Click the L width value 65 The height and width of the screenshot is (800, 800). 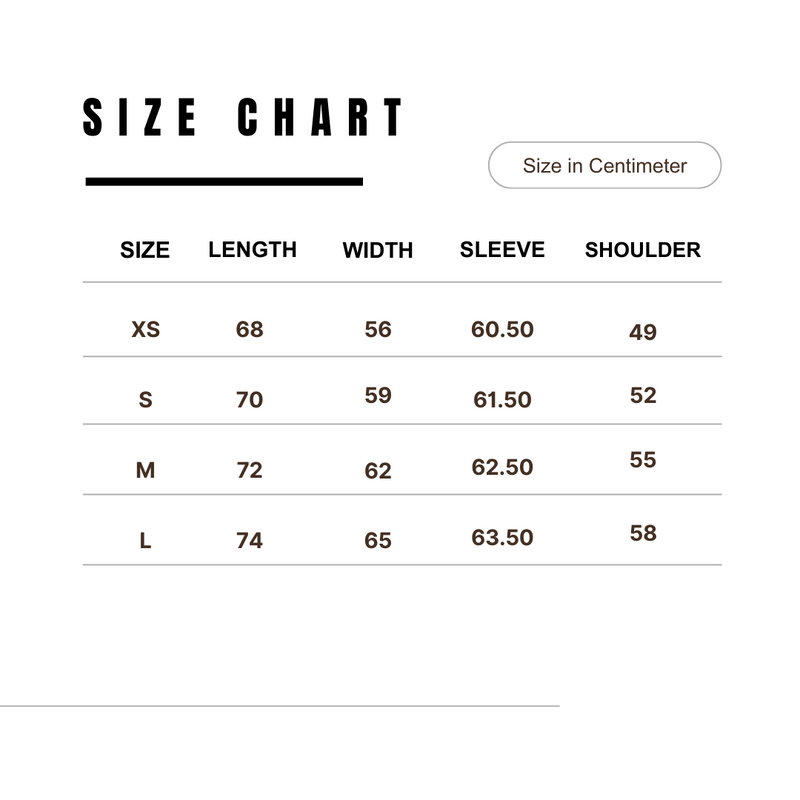(378, 541)
